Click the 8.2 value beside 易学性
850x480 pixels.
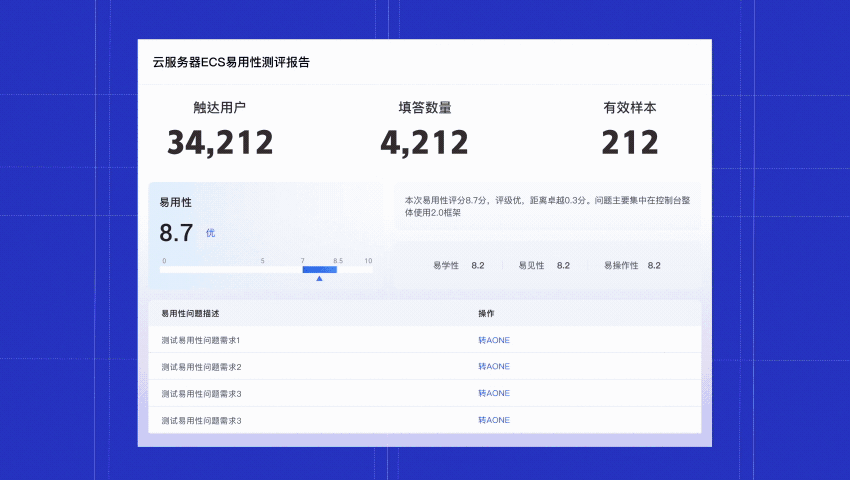coord(478,265)
